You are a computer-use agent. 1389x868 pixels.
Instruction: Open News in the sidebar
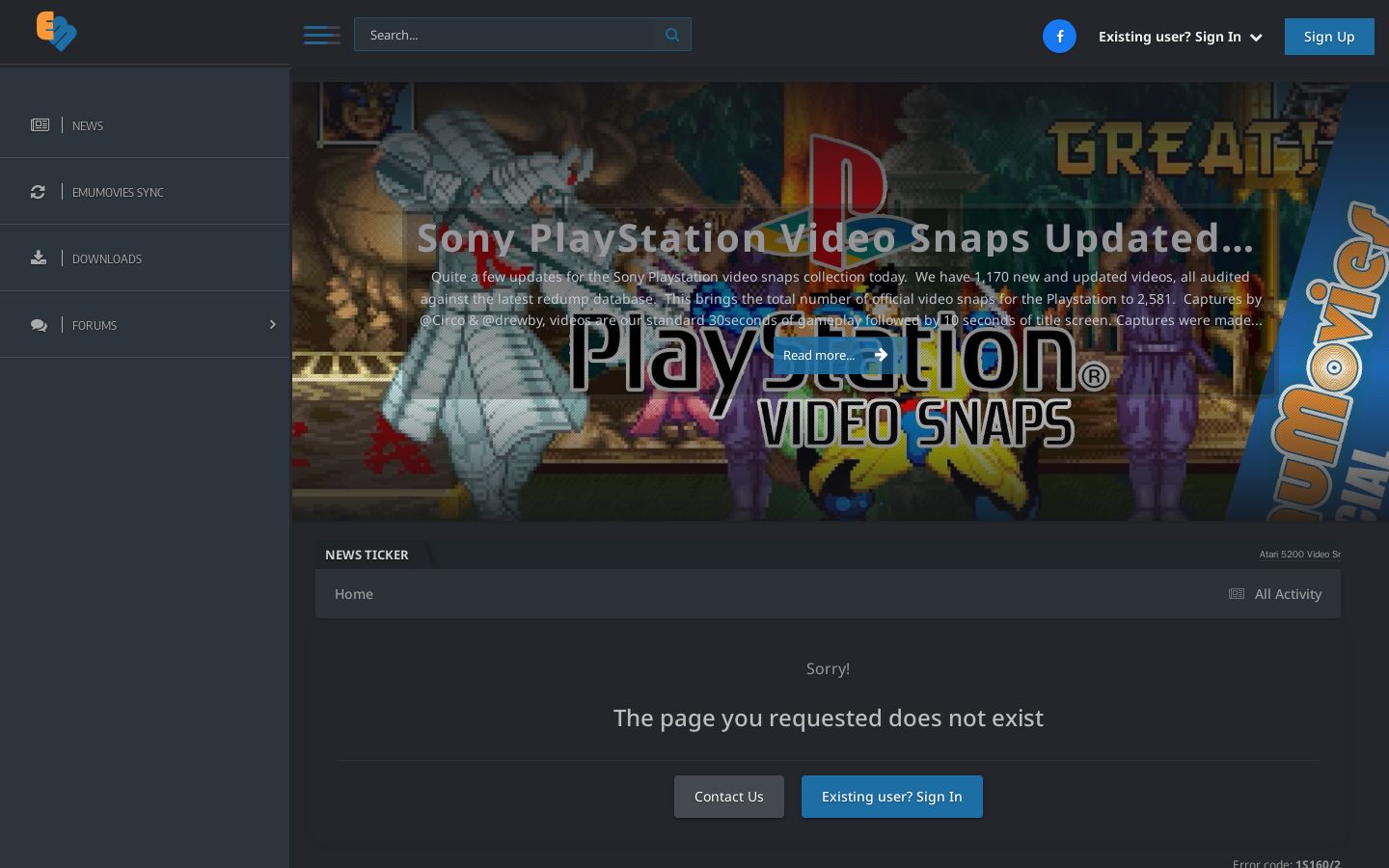(x=145, y=125)
